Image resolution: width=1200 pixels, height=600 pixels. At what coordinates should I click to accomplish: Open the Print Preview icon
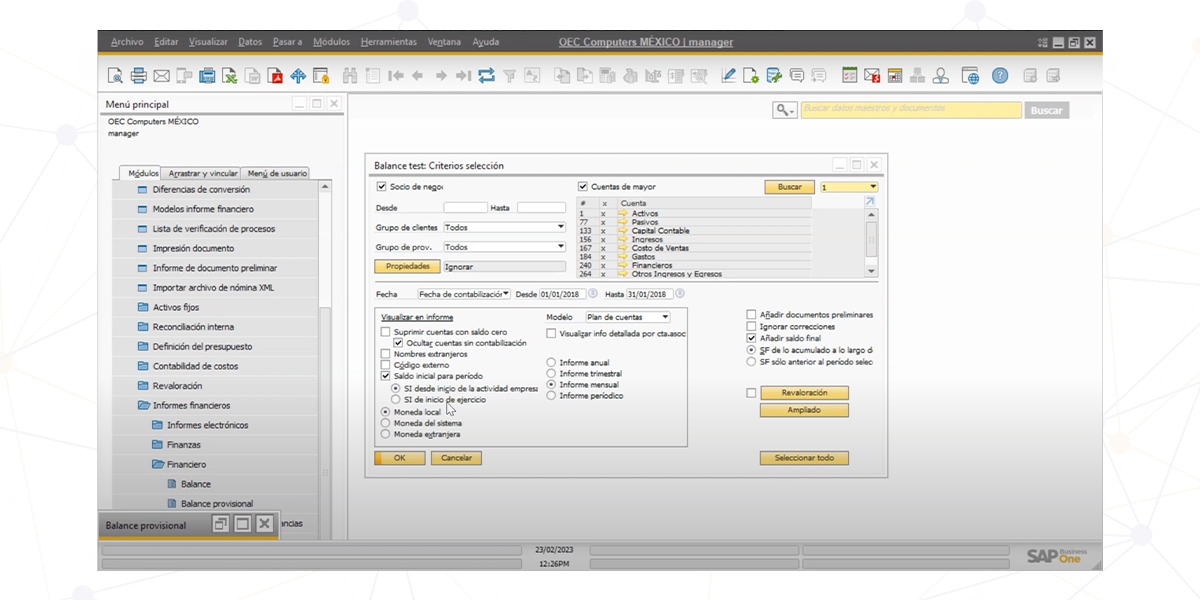(x=115, y=74)
